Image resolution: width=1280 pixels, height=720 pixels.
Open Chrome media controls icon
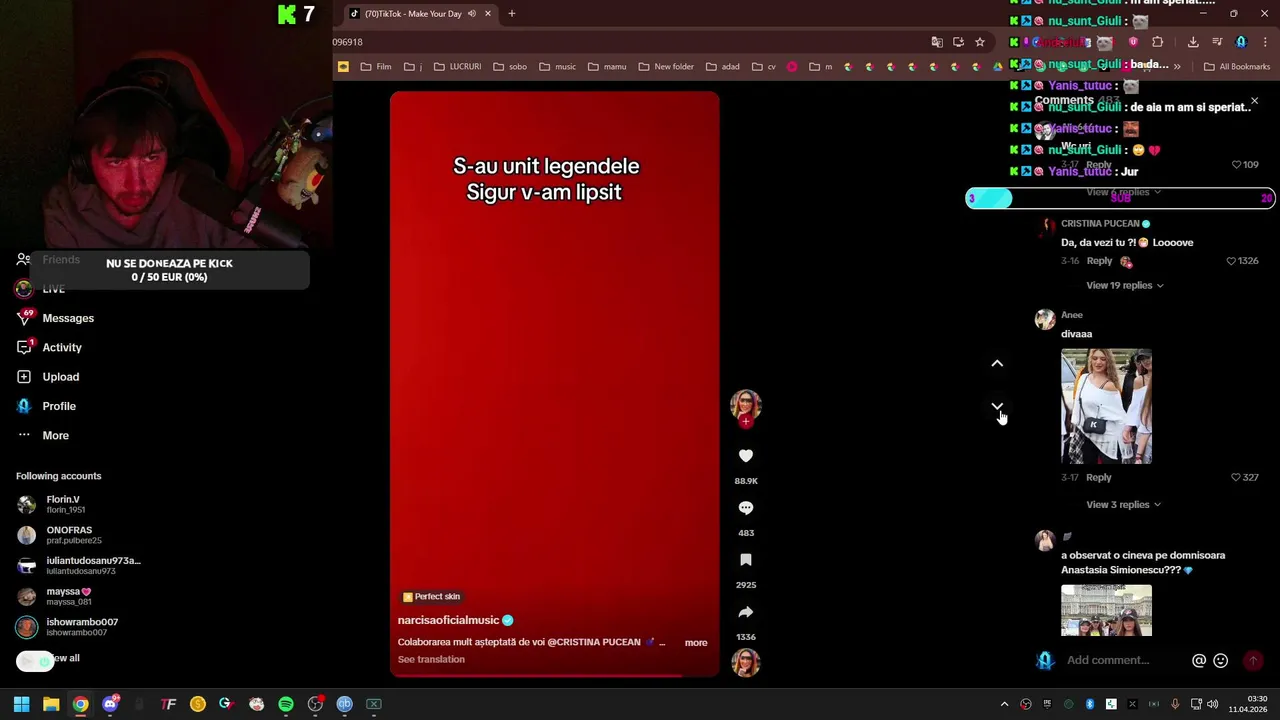1217,42
